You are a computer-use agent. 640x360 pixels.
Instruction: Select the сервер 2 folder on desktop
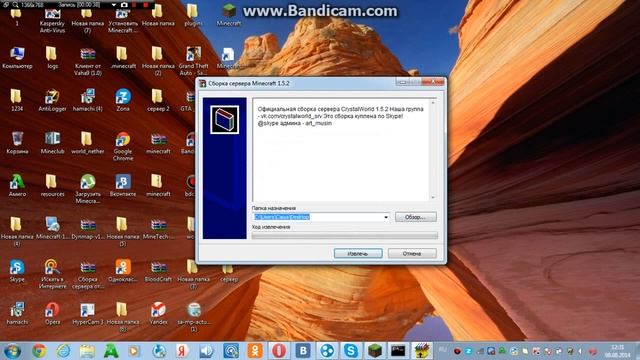[158, 100]
